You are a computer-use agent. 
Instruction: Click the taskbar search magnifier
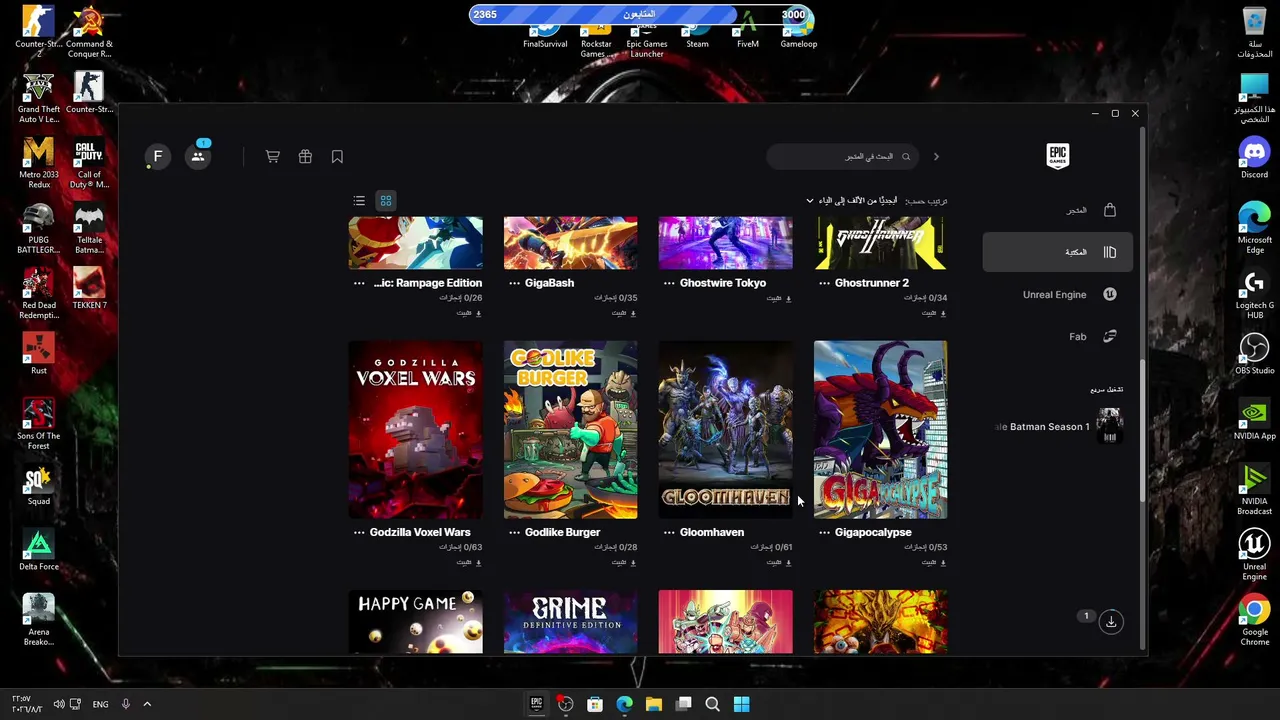pyautogui.click(x=712, y=704)
